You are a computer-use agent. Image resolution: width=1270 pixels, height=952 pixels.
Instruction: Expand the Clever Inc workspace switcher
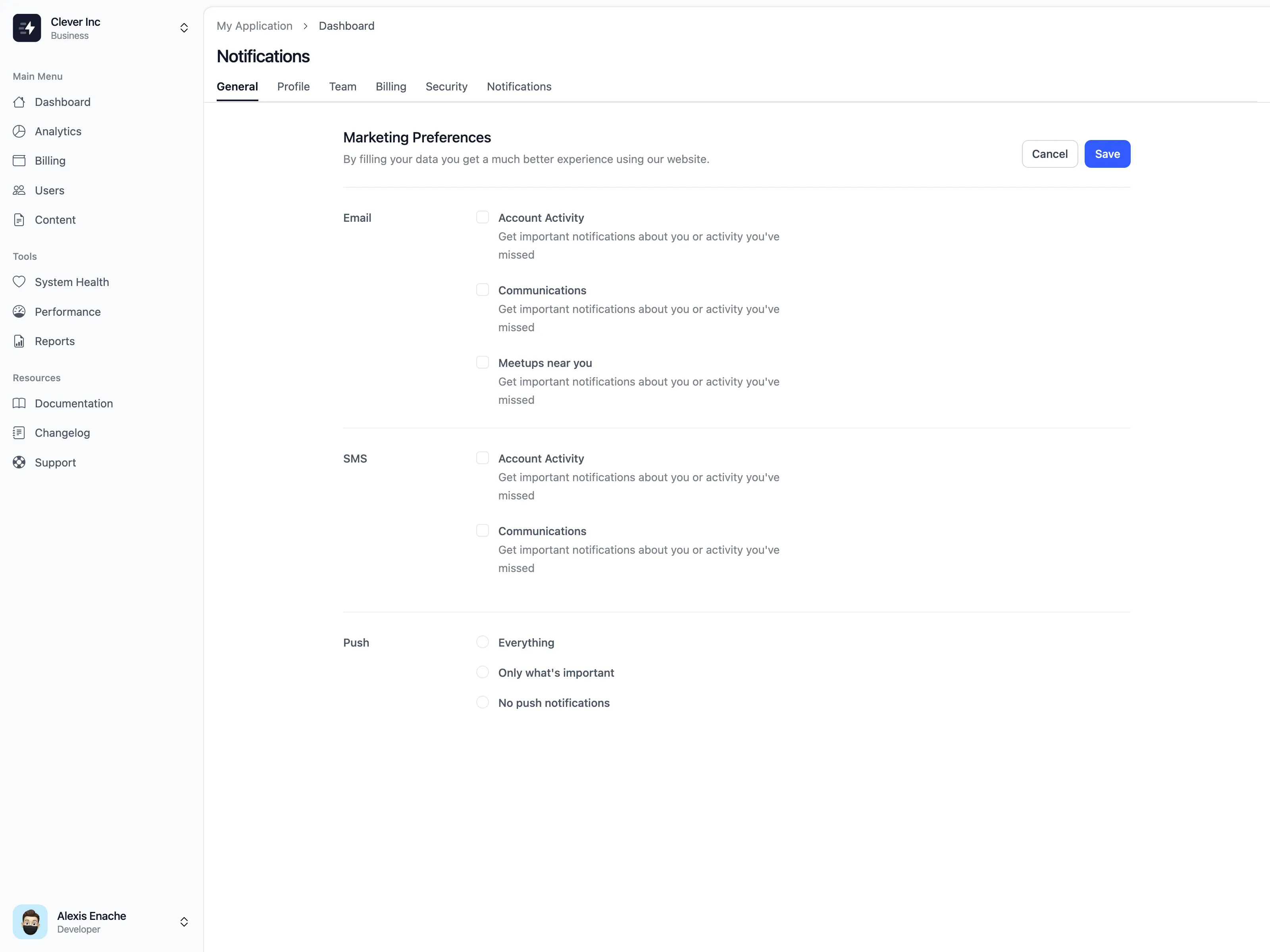tap(184, 28)
